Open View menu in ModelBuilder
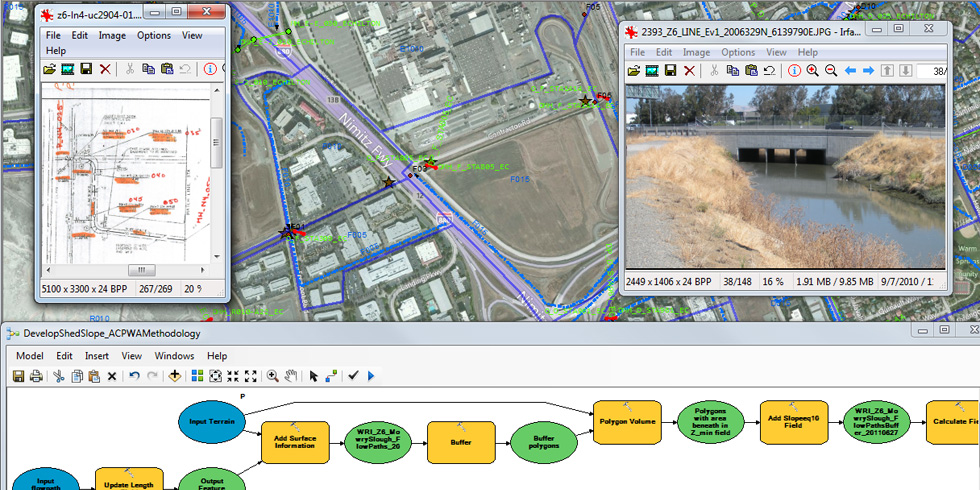 click(x=132, y=356)
